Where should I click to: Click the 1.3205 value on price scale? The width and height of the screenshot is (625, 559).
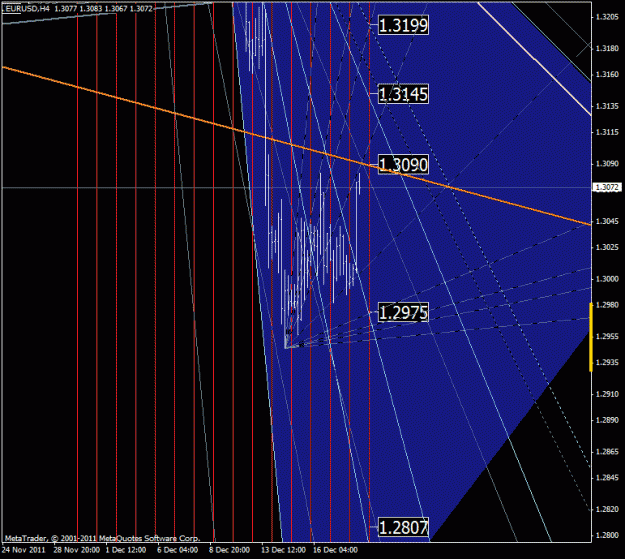(x=607, y=17)
